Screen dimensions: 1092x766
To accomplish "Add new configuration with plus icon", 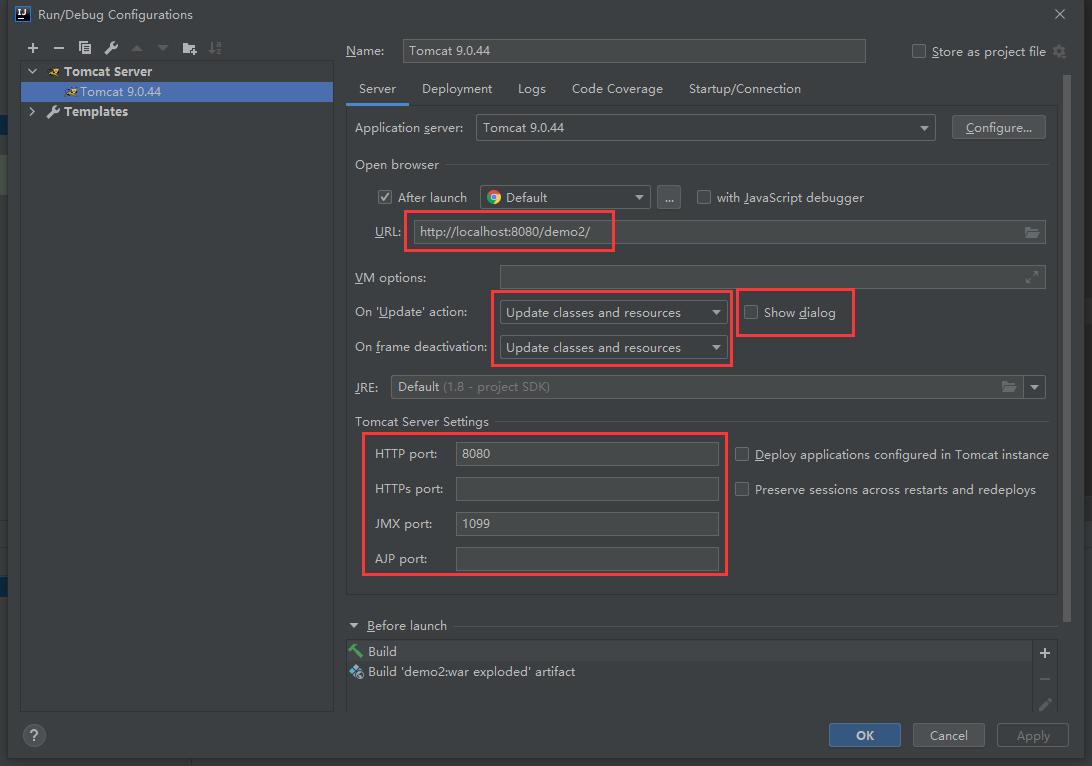I will tap(33, 48).
